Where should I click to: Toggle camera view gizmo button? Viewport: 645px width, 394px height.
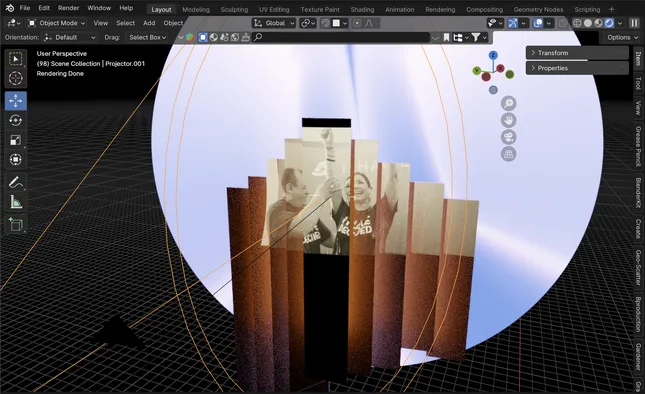tap(508, 137)
